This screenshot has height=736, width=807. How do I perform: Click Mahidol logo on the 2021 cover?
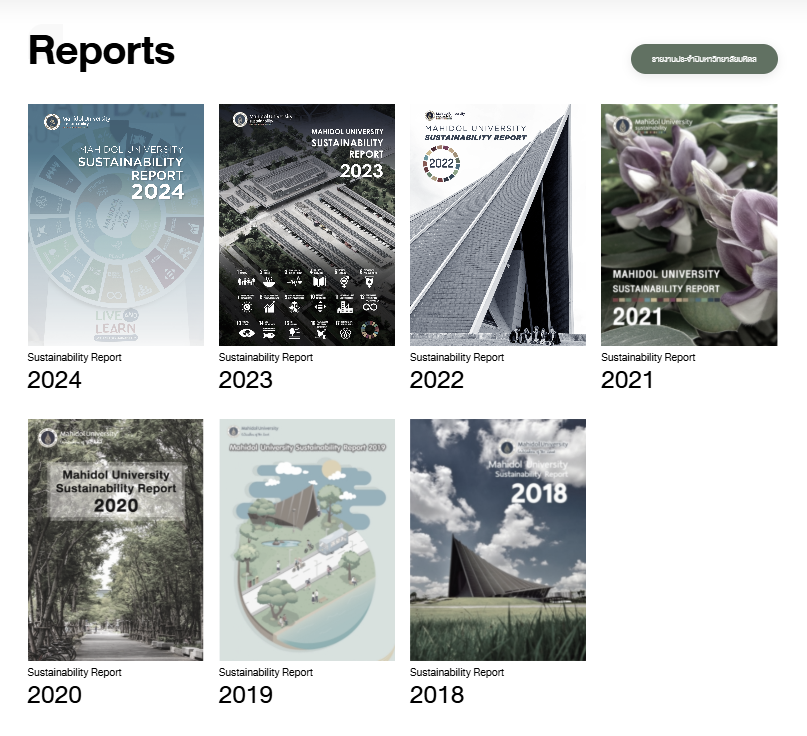tap(622, 126)
